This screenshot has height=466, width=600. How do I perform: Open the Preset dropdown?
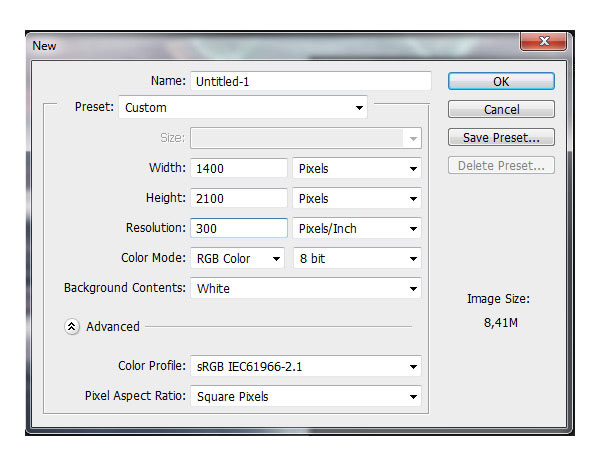[243, 108]
